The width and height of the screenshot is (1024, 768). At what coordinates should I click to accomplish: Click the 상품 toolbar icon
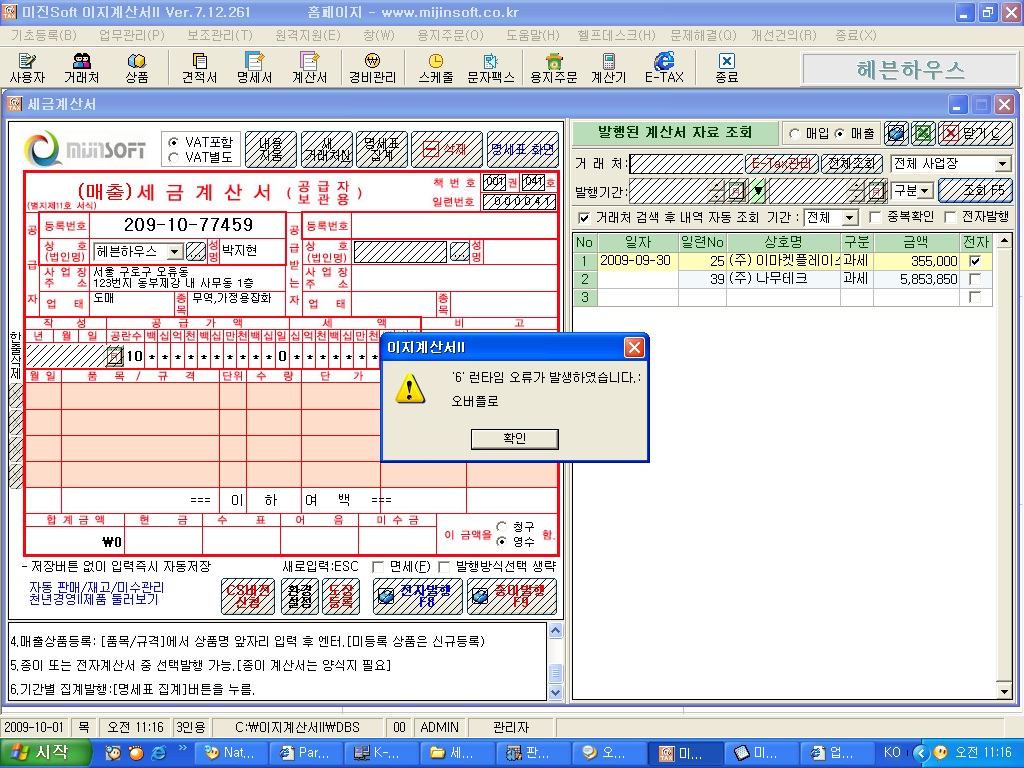[x=136, y=68]
